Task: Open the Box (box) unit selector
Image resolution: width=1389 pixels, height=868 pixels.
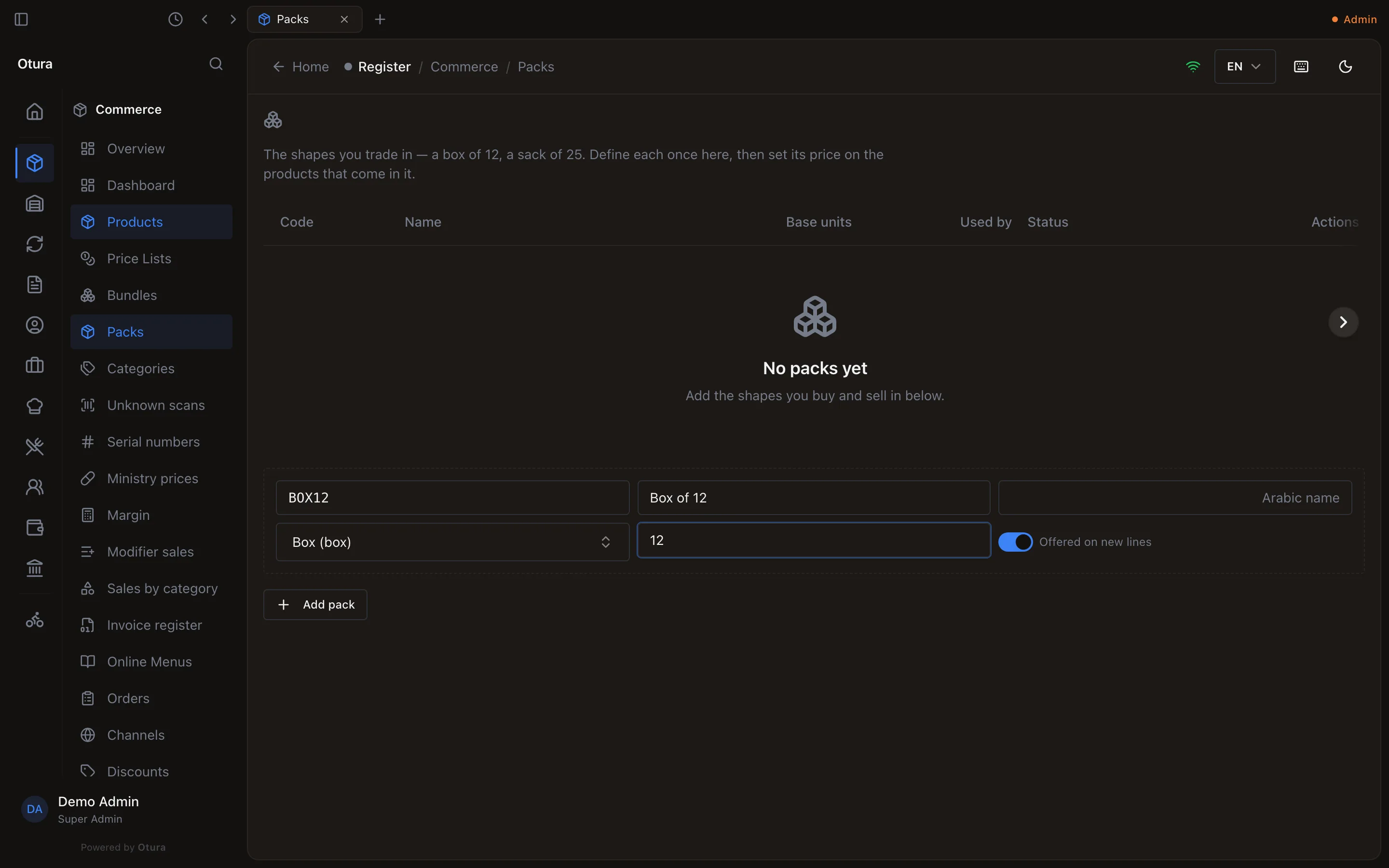Action: point(452,542)
